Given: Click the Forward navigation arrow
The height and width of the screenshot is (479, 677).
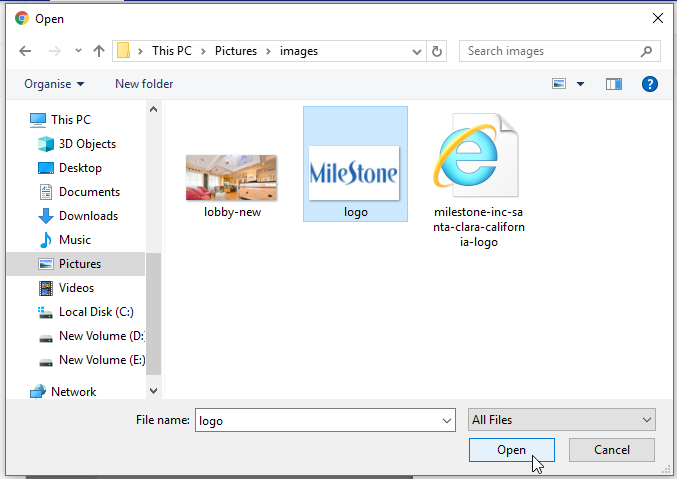Looking at the screenshot, I should [x=55, y=51].
